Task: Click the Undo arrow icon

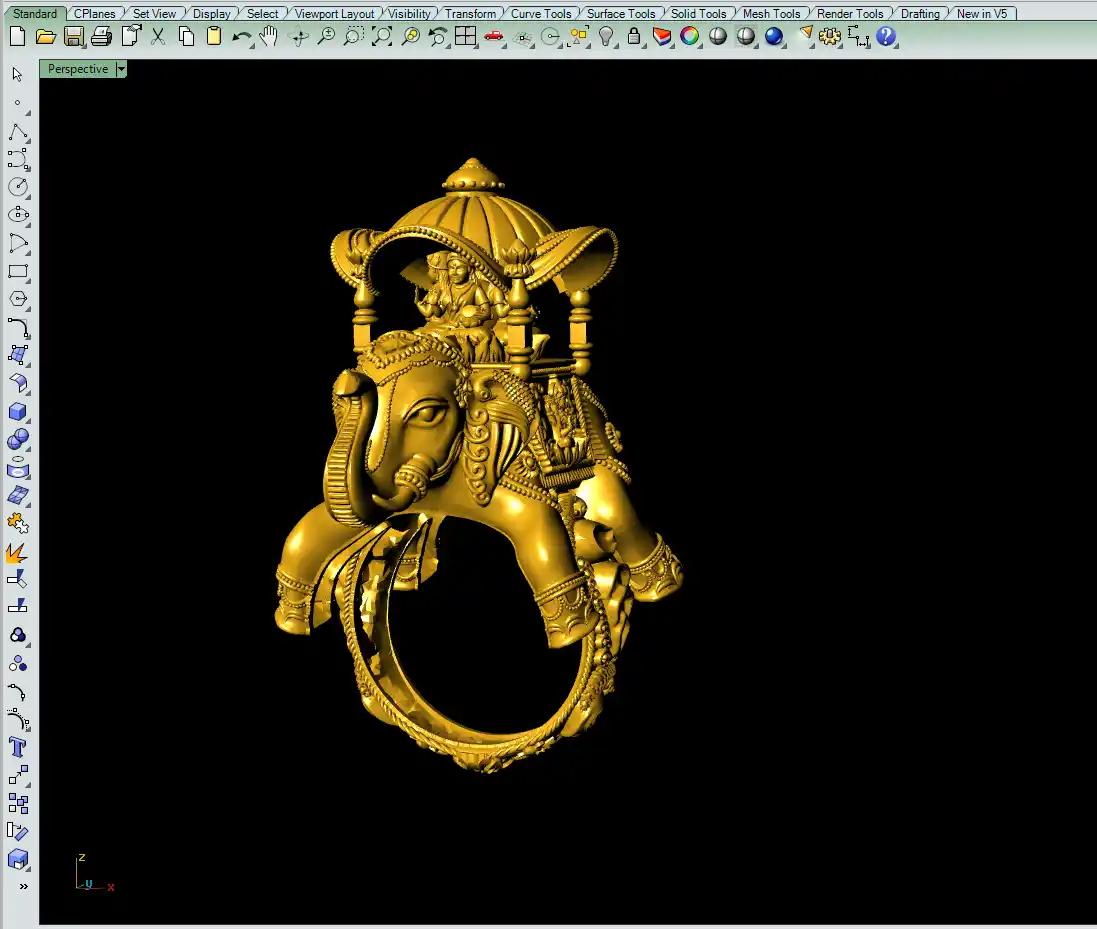Action: pyautogui.click(x=241, y=37)
